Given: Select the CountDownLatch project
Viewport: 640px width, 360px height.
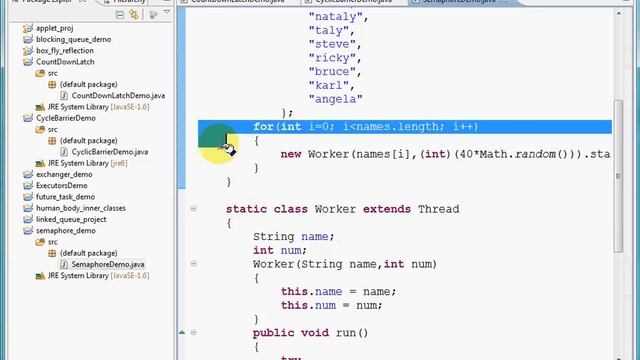Looking at the screenshot, I should click(65, 62).
